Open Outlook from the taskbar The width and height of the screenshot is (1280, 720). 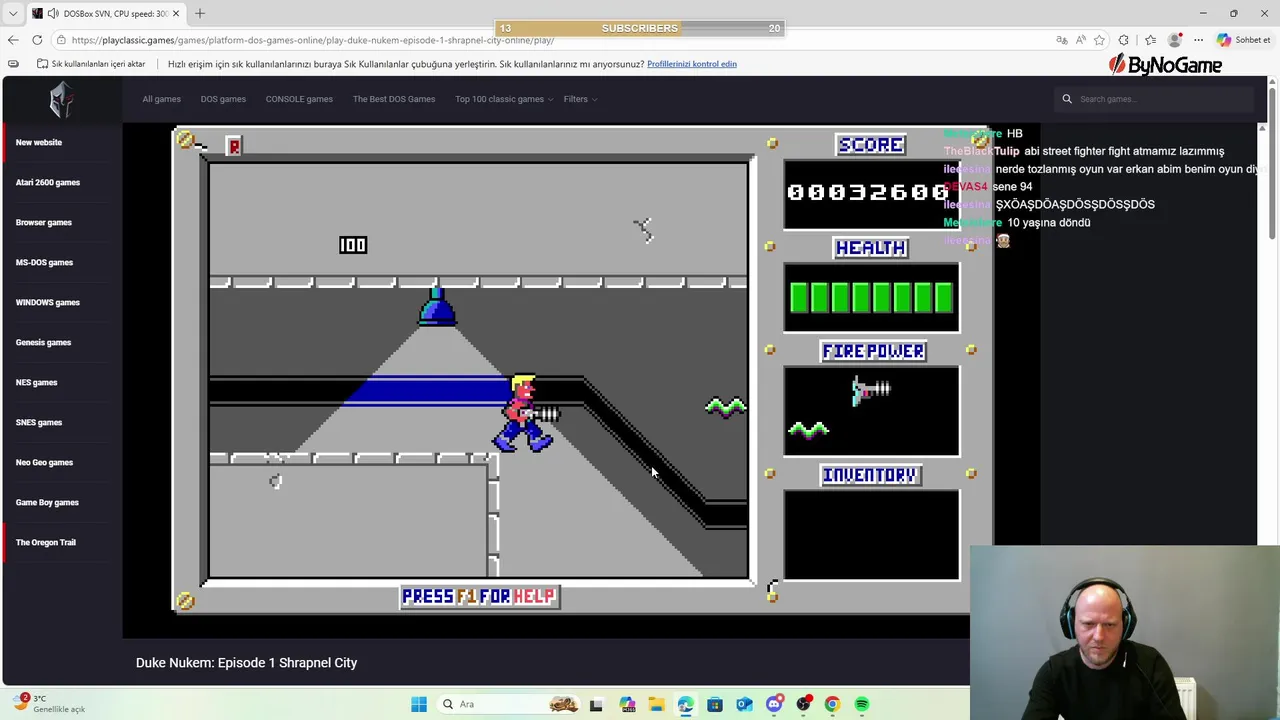(x=744, y=704)
